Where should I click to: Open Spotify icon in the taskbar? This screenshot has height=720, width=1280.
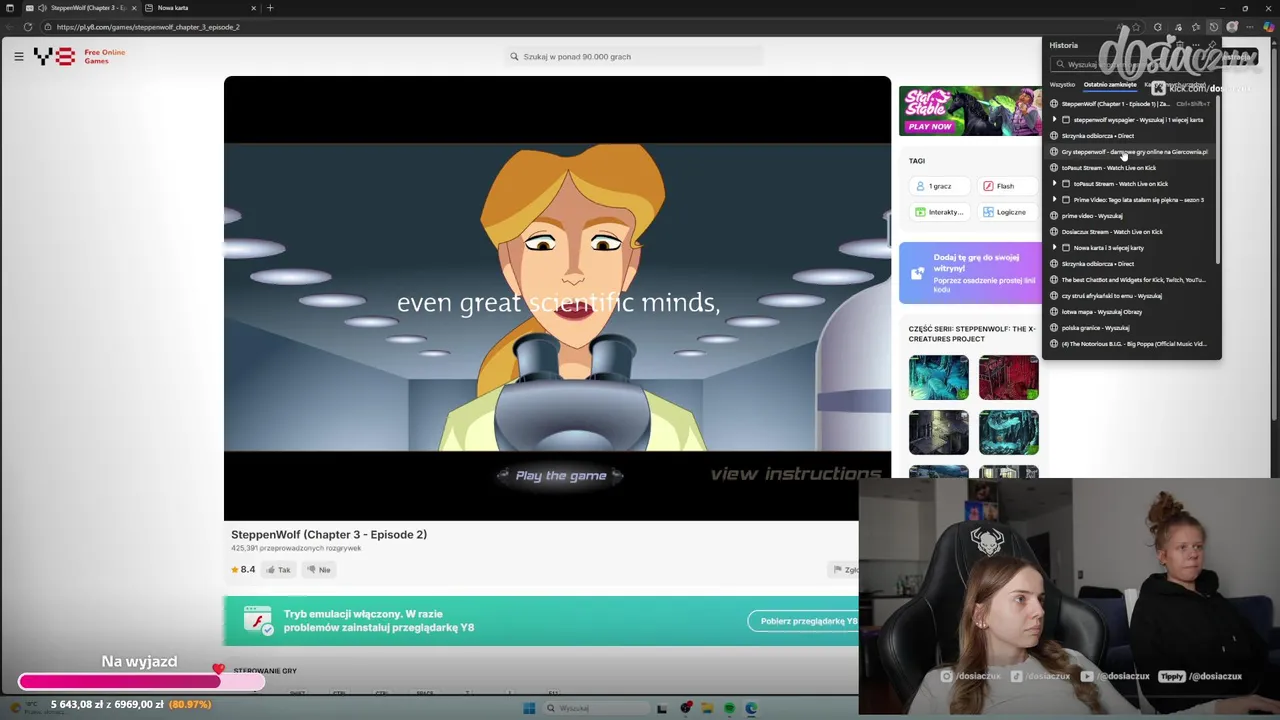(729, 708)
